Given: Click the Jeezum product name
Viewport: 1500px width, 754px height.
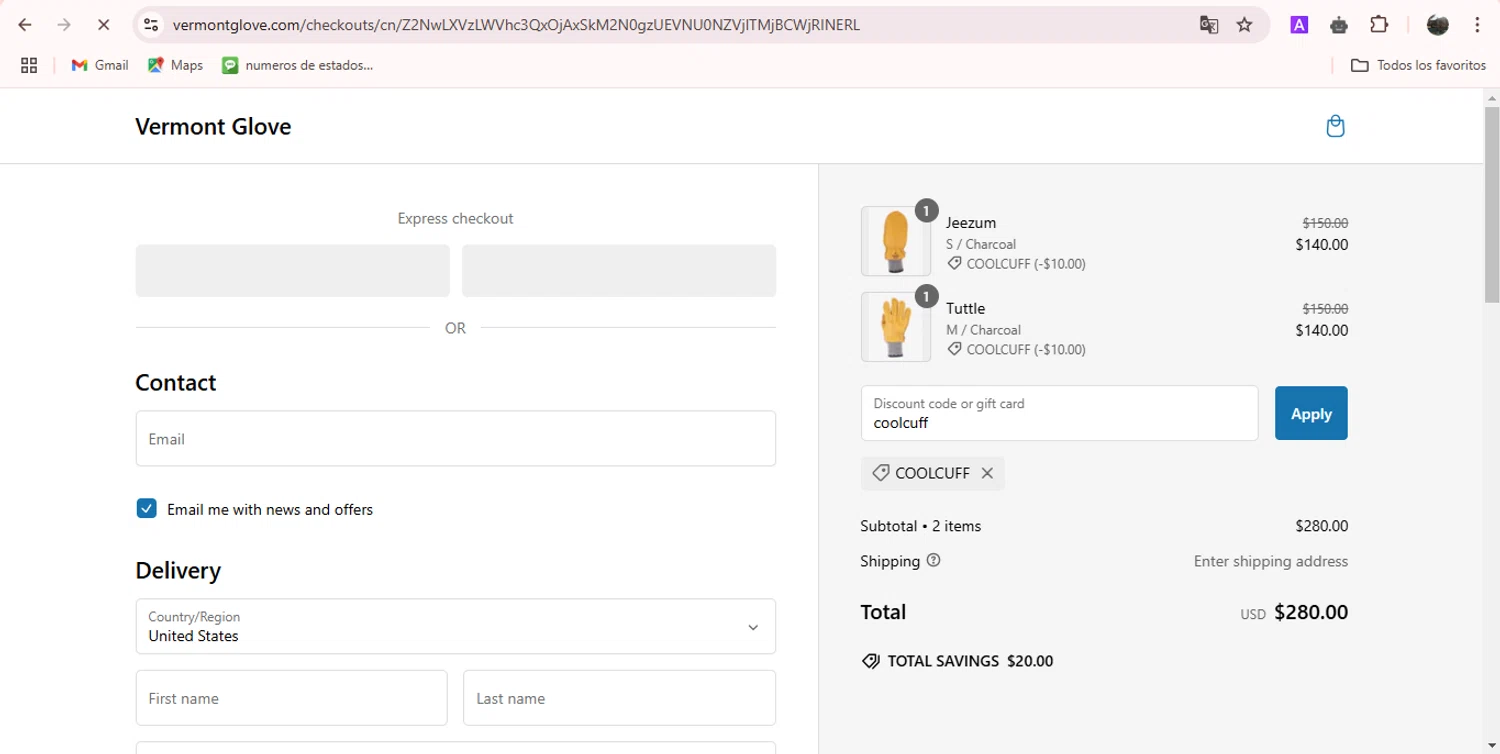Looking at the screenshot, I should pos(971,223).
